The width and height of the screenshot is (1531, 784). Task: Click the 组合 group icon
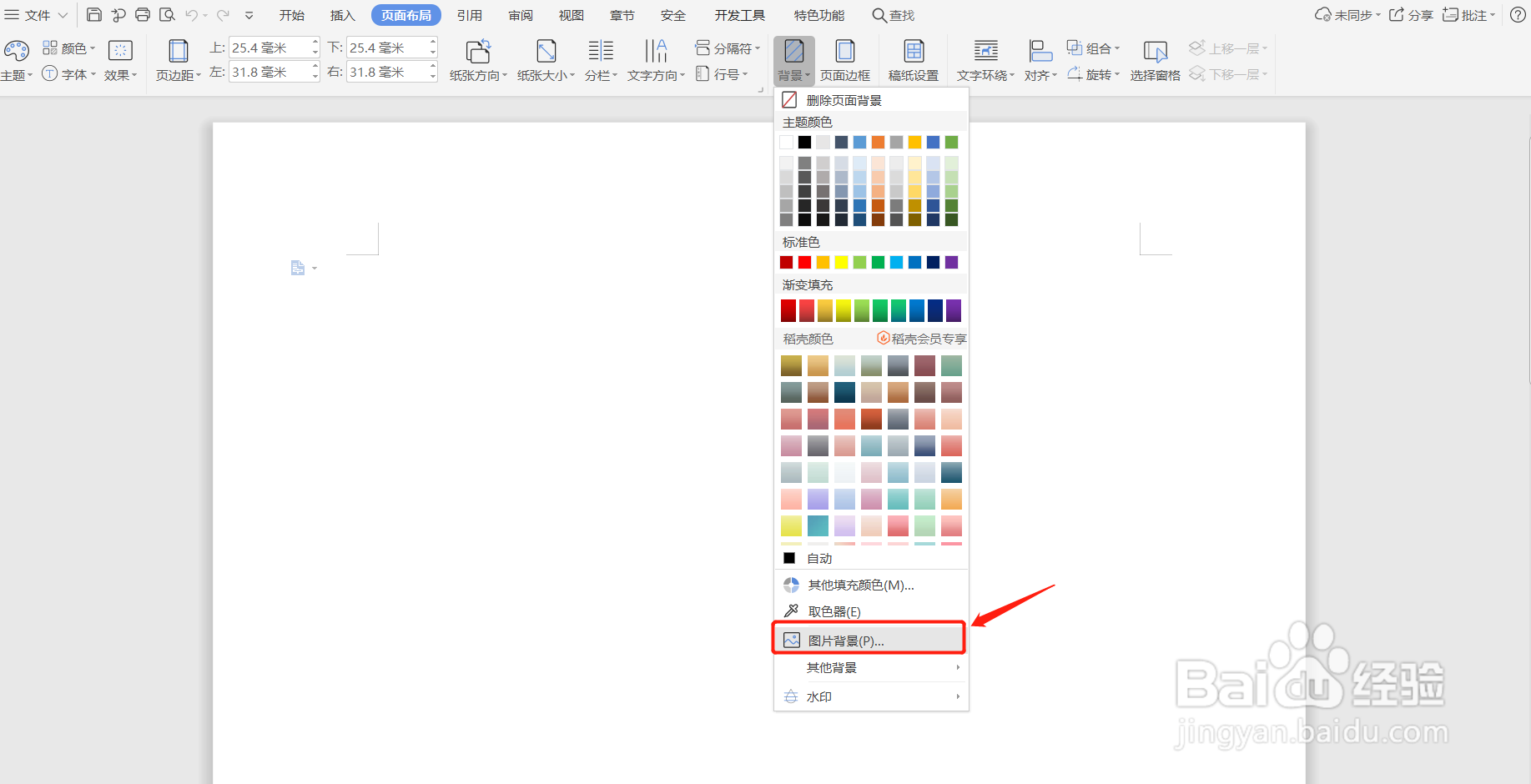pos(1075,48)
